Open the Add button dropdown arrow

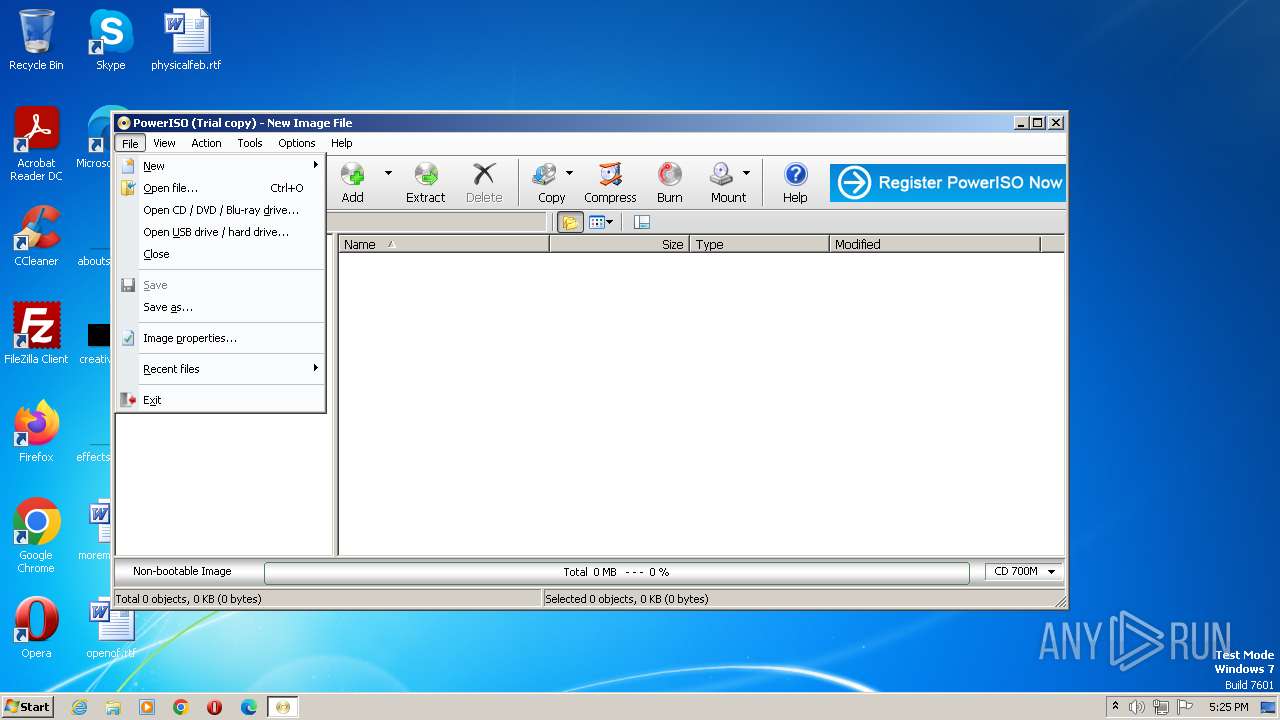coord(388,174)
